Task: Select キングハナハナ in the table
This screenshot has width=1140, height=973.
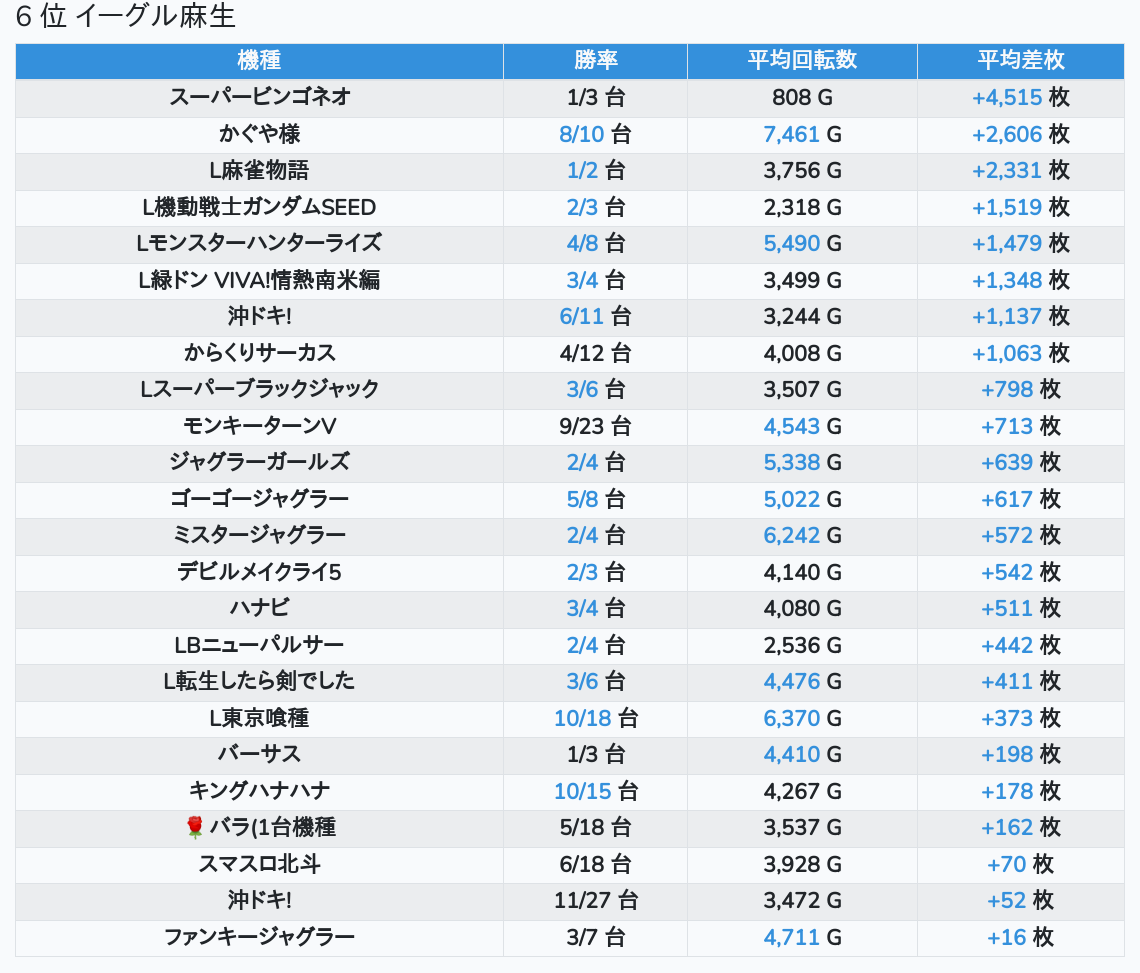Action: click(x=260, y=791)
